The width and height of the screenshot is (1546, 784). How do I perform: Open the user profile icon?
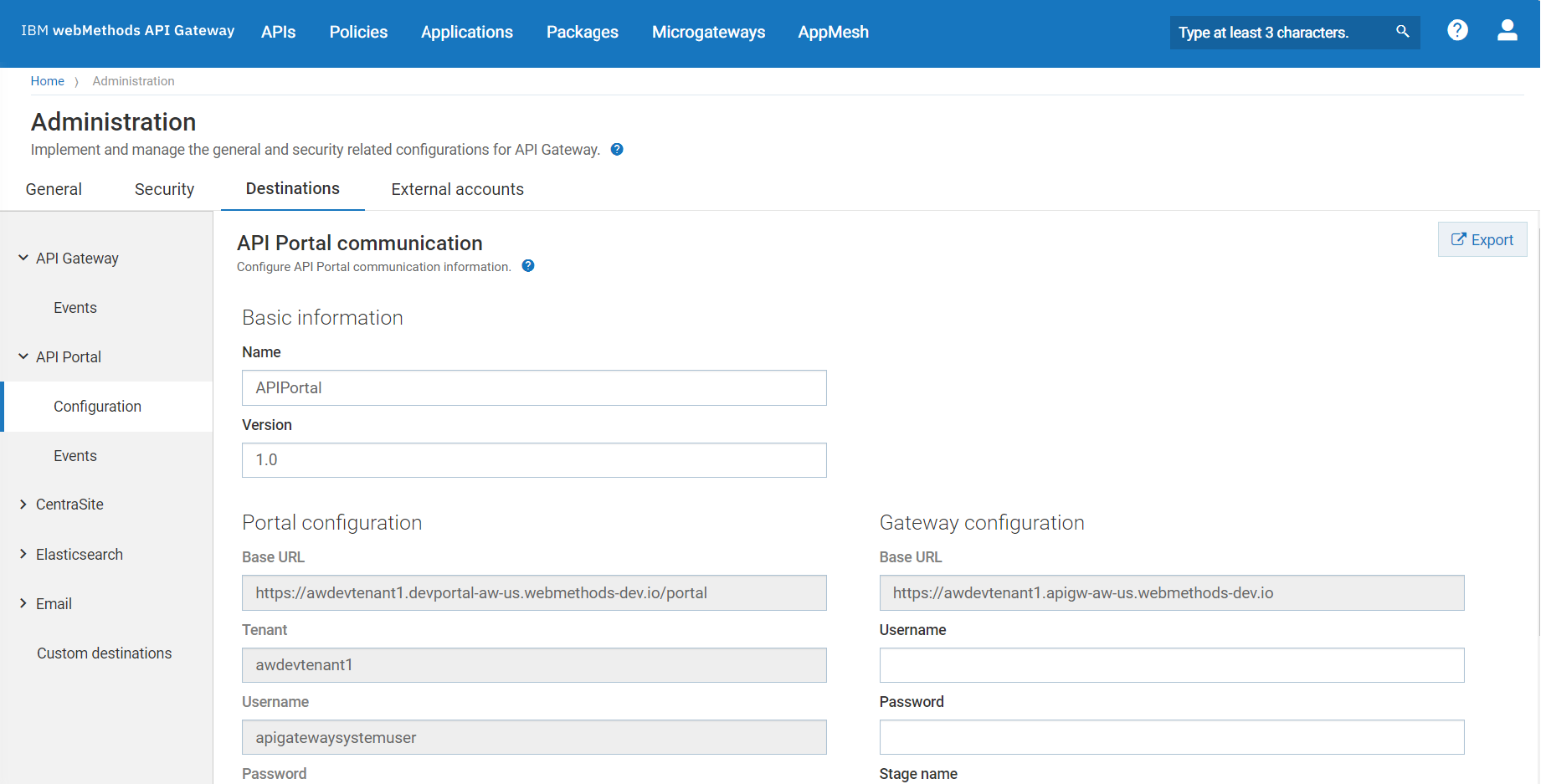pyautogui.click(x=1507, y=30)
